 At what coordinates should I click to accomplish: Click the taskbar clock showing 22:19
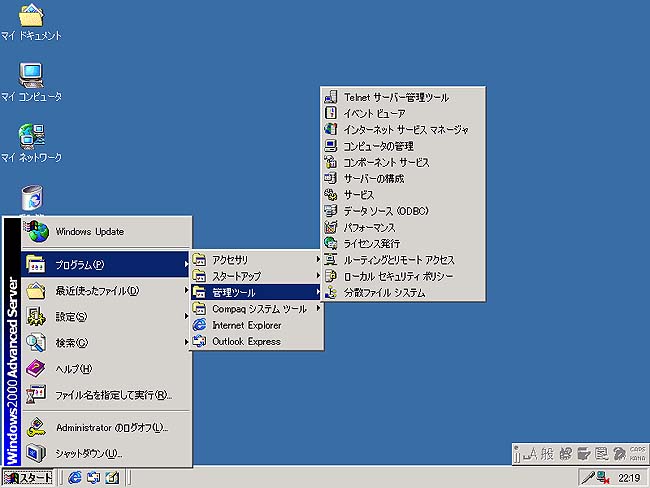click(x=630, y=478)
